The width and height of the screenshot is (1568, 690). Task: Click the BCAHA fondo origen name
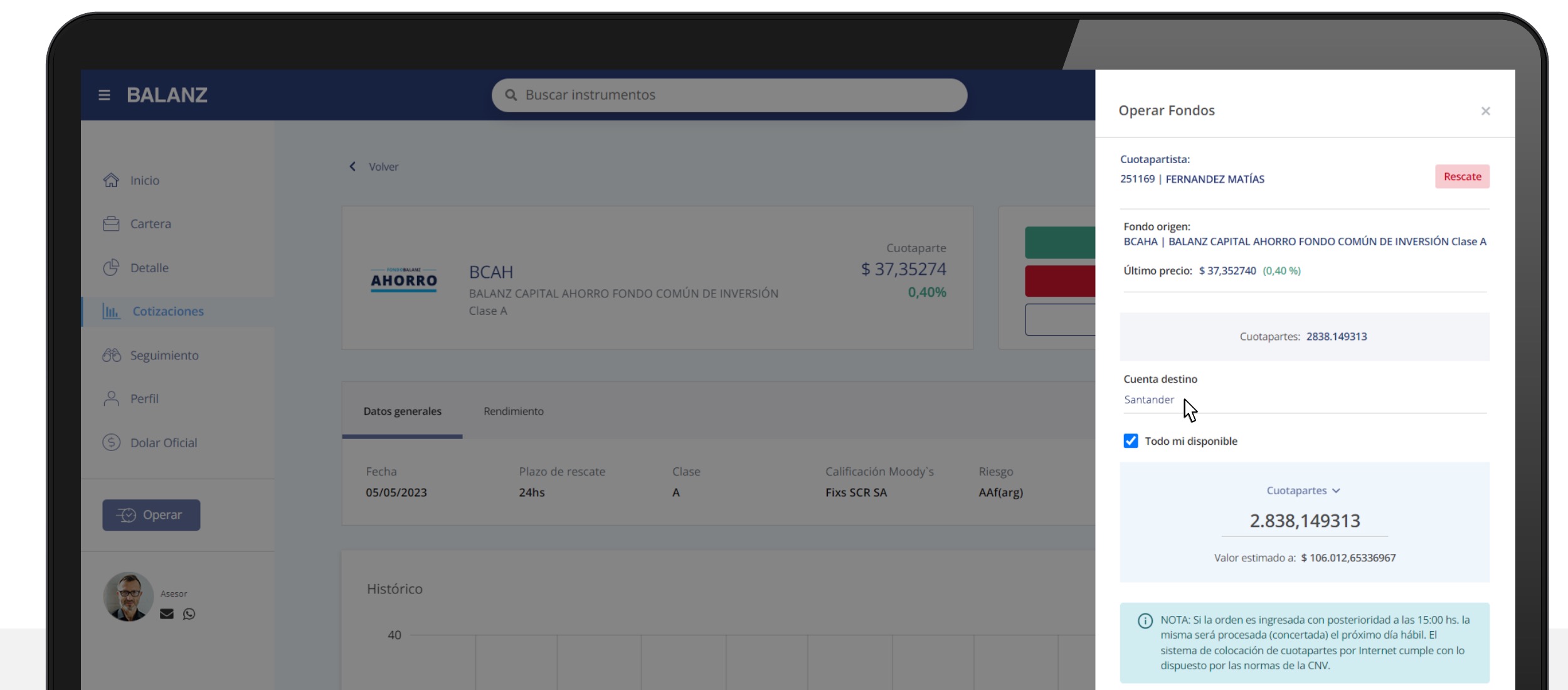click(x=1305, y=242)
